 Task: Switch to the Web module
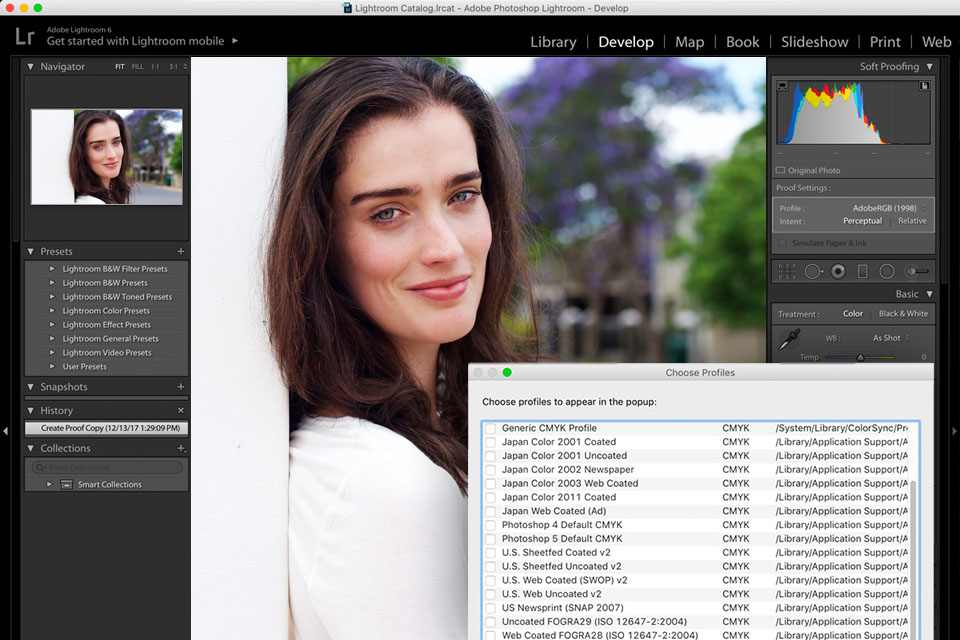coord(937,42)
